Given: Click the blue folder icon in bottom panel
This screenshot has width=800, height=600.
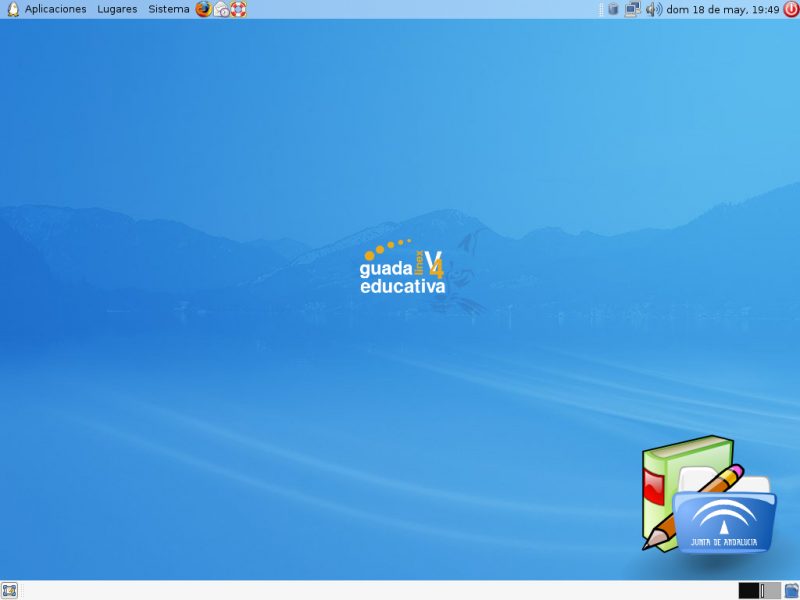Looking at the screenshot, I should [791, 590].
